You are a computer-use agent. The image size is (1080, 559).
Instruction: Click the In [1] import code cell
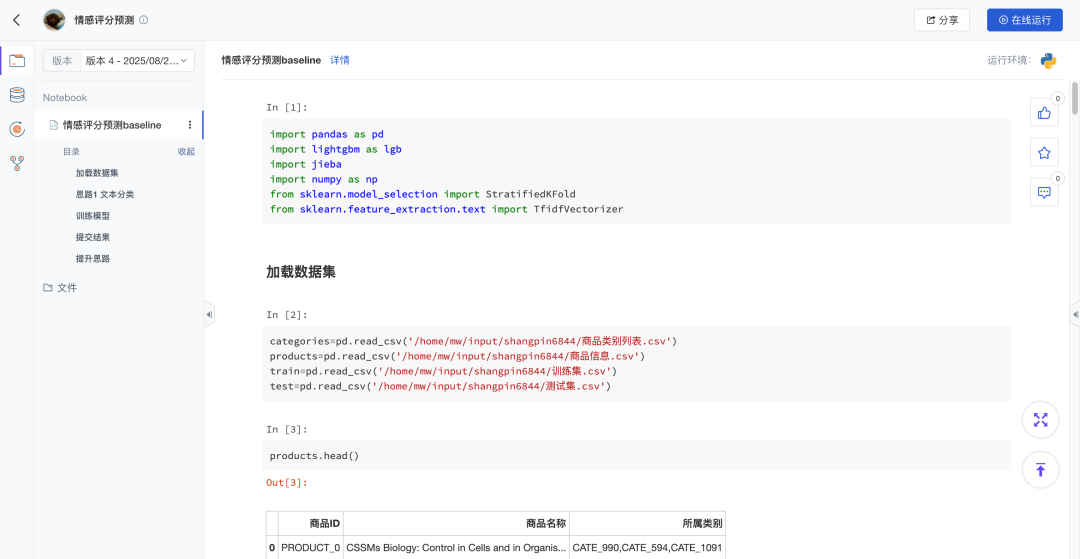pyautogui.click(x=636, y=171)
